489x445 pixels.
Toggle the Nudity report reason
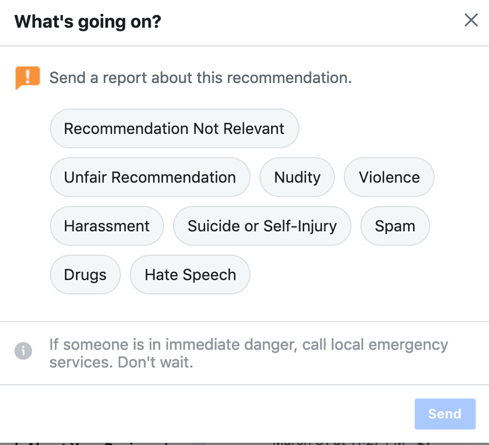tap(297, 177)
